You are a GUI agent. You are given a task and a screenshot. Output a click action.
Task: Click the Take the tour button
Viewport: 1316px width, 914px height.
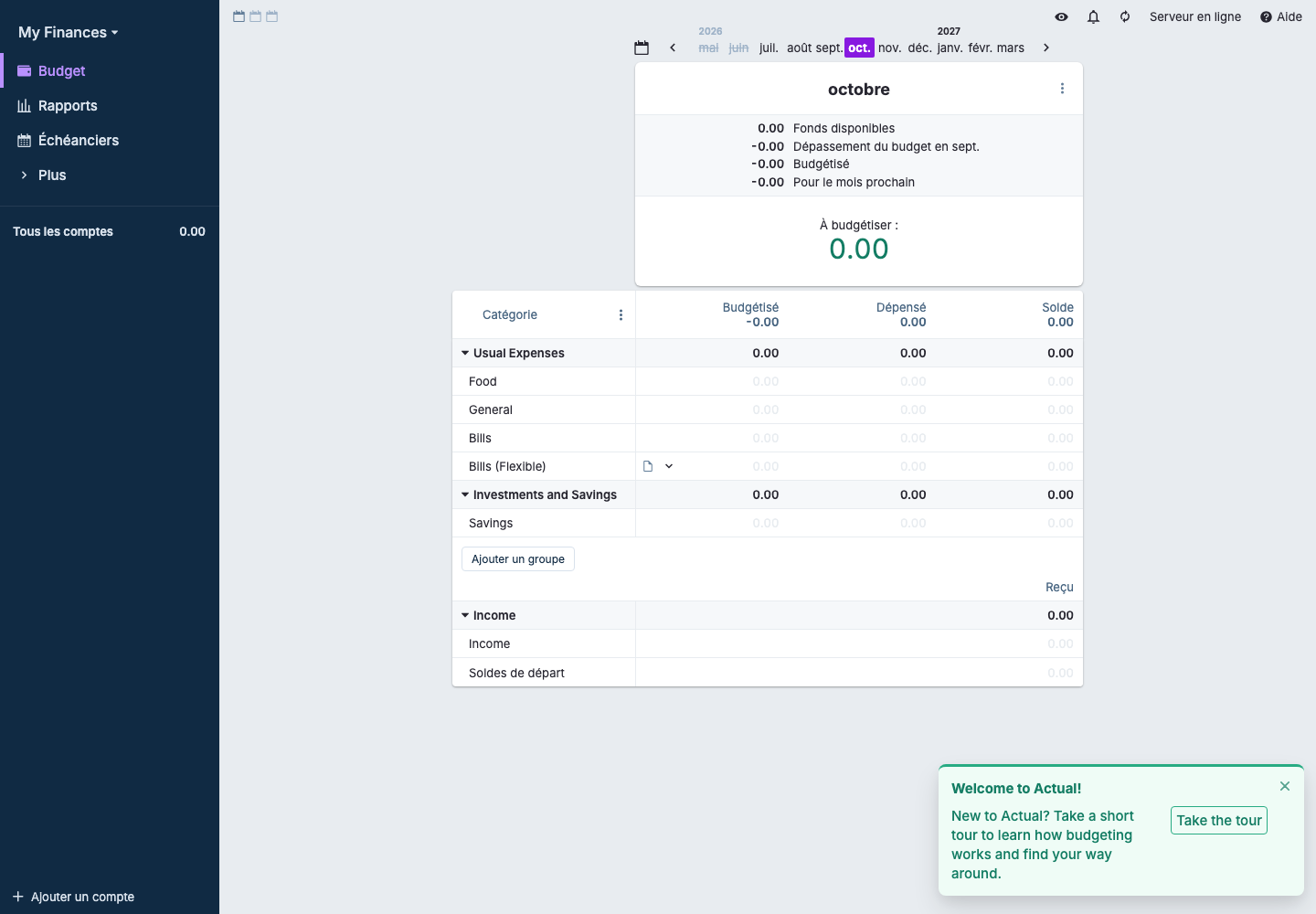click(1219, 821)
